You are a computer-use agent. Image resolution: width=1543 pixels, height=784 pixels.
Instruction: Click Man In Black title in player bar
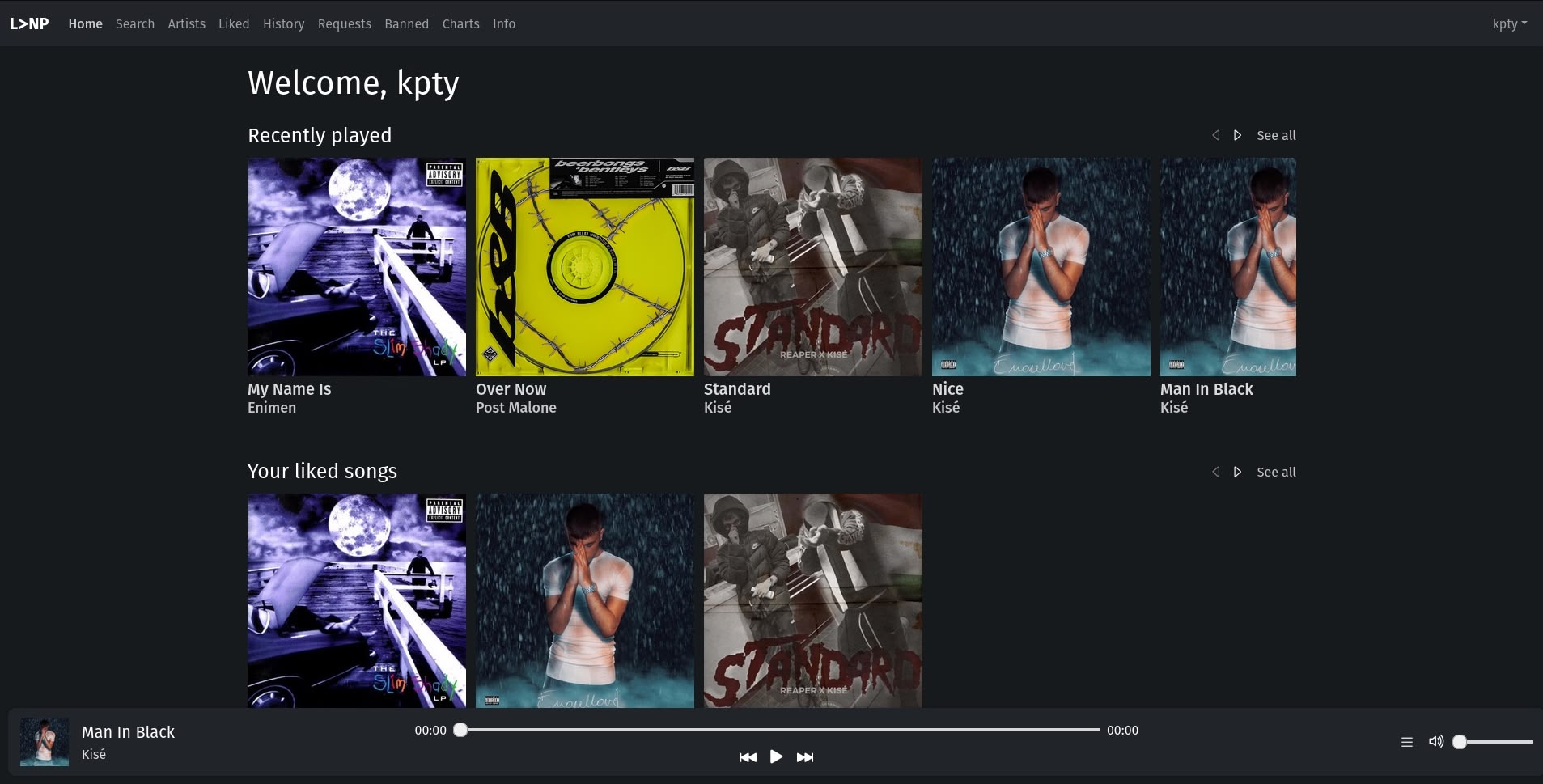point(128,732)
